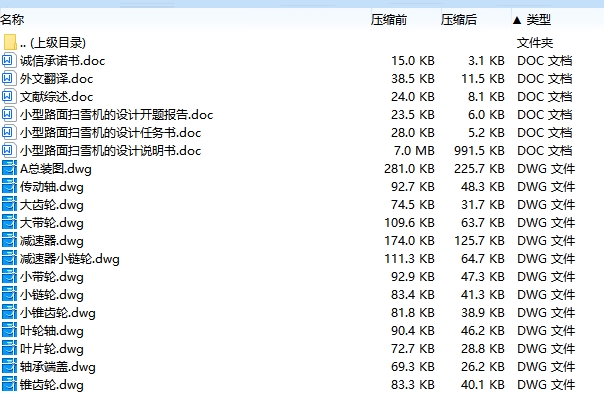Click the doc icon beside 开题报告.doc
The width and height of the screenshot is (604, 415).
pyautogui.click(x=9, y=114)
